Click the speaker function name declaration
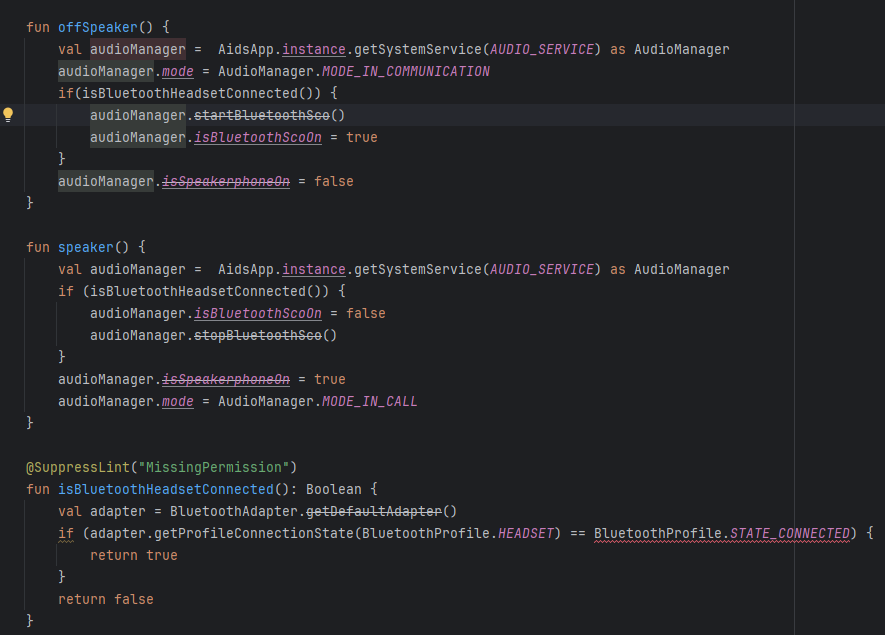Viewport: 885px width, 635px height. pyautogui.click(x=86, y=247)
